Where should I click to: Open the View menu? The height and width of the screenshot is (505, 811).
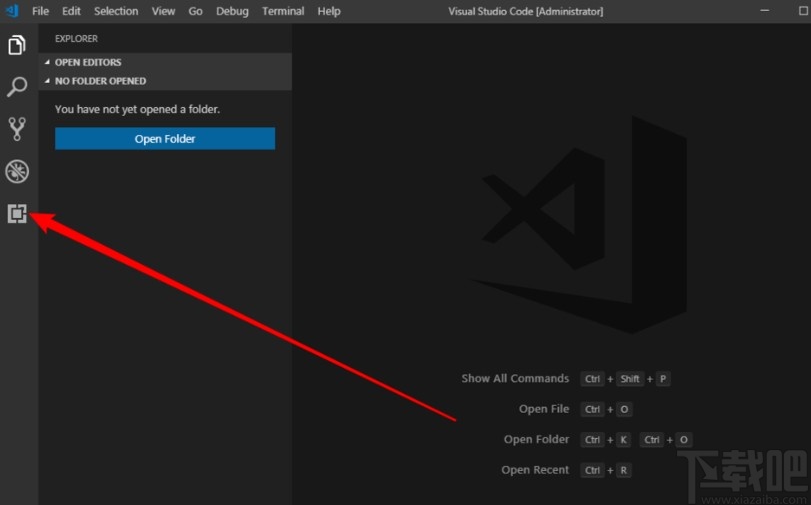pyautogui.click(x=163, y=11)
